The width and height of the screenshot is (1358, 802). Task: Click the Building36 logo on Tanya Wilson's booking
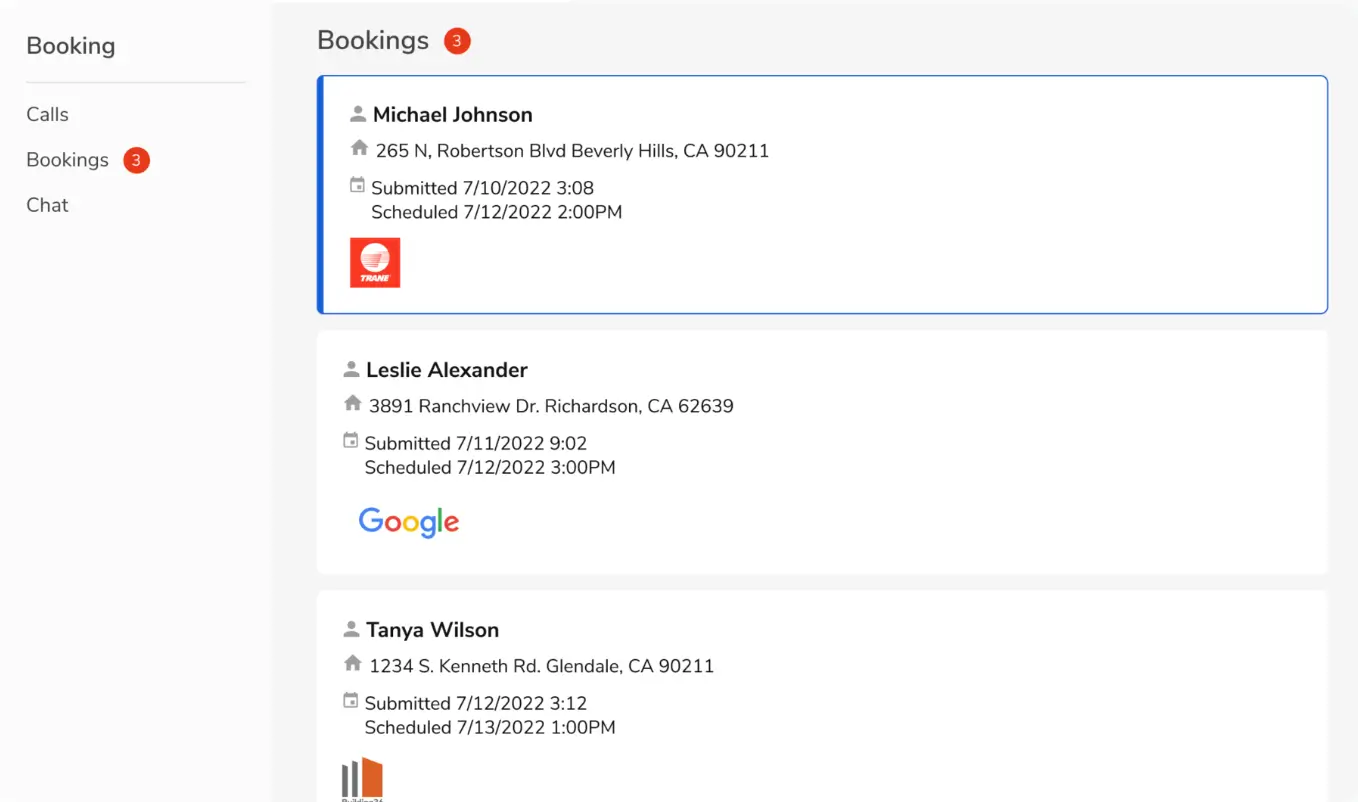(x=361, y=778)
